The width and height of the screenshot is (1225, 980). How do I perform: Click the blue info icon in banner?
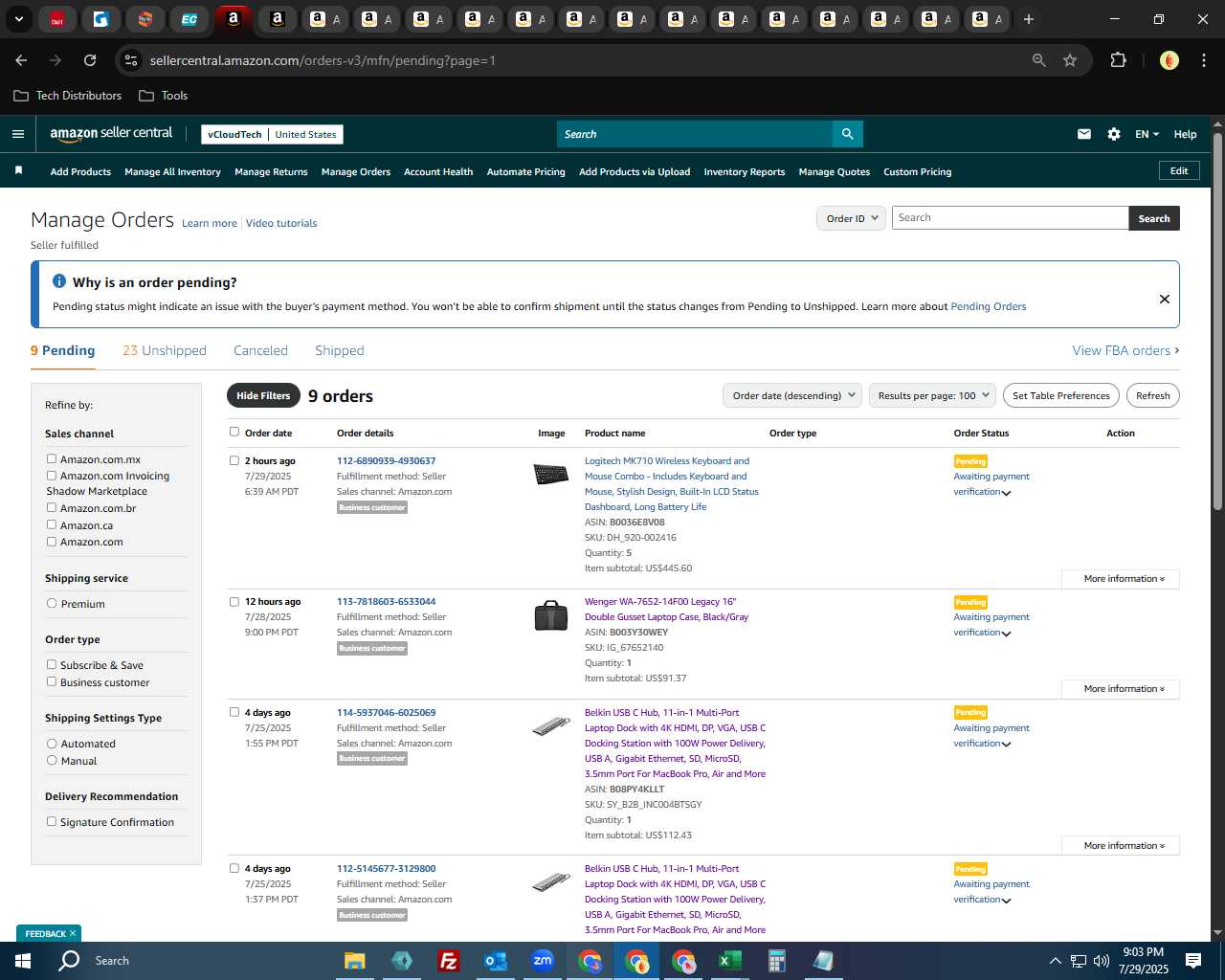pyautogui.click(x=59, y=281)
